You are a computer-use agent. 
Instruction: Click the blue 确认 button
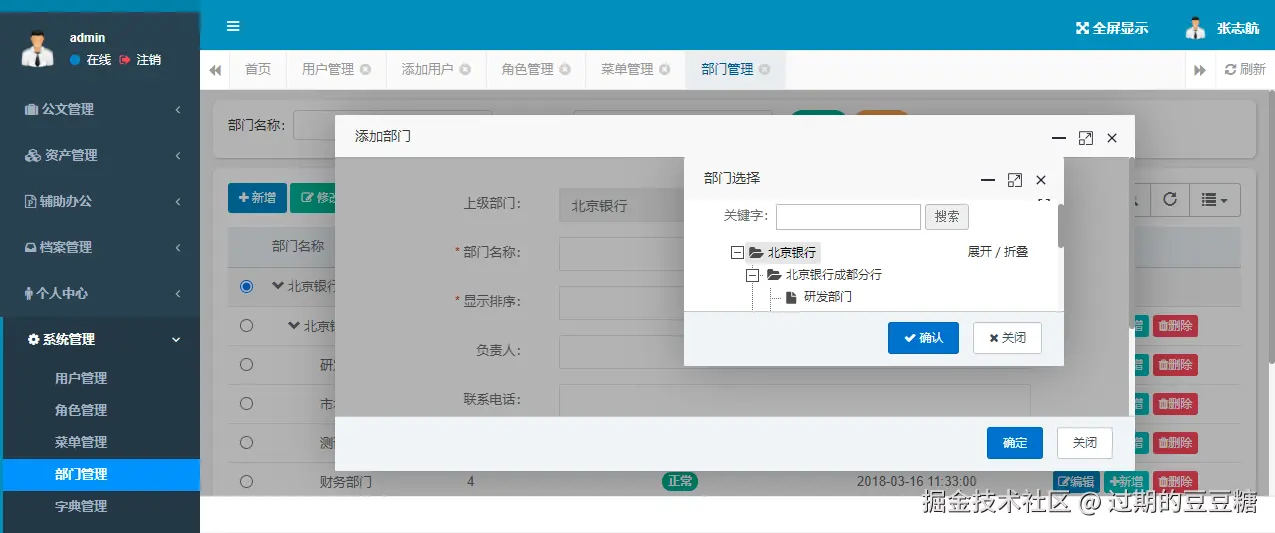(923, 338)
